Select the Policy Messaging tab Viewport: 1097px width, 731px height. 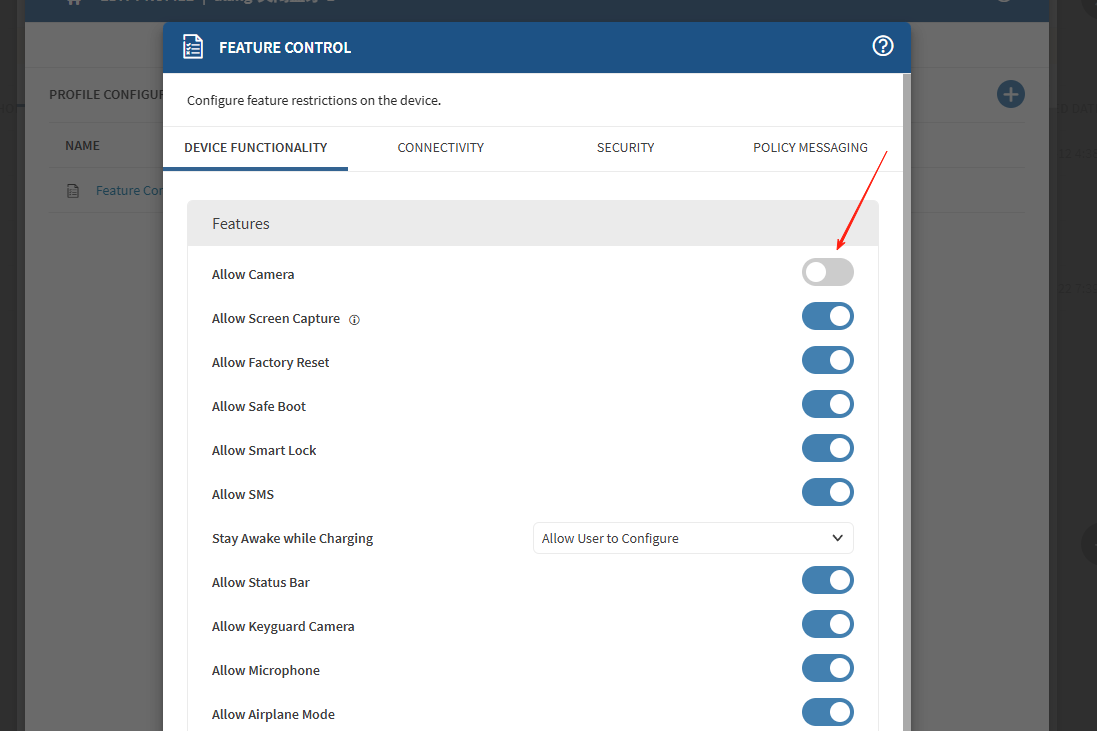click(x=810, y=147)
